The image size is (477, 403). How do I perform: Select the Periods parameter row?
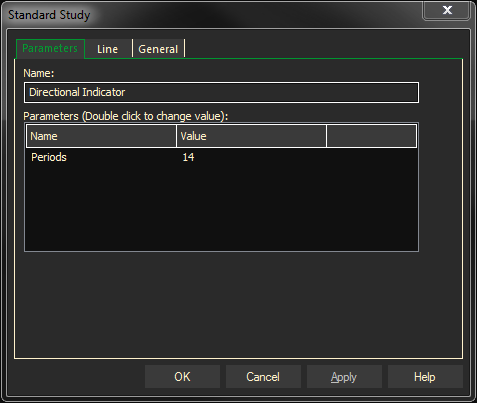click(x=221, y=157)
